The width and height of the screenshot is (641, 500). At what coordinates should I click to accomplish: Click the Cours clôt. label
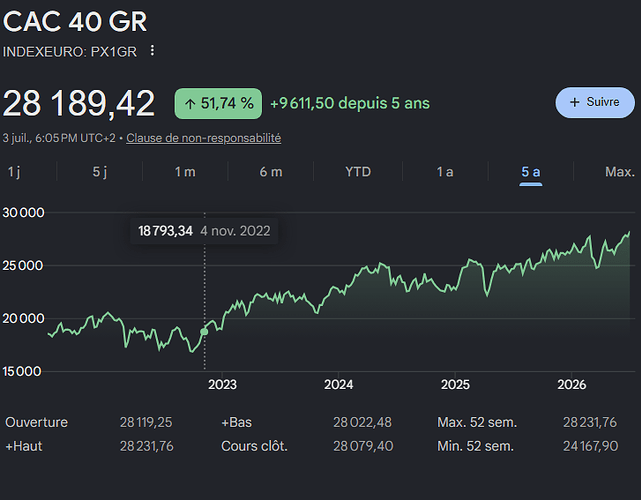click(x=254, y=446)
